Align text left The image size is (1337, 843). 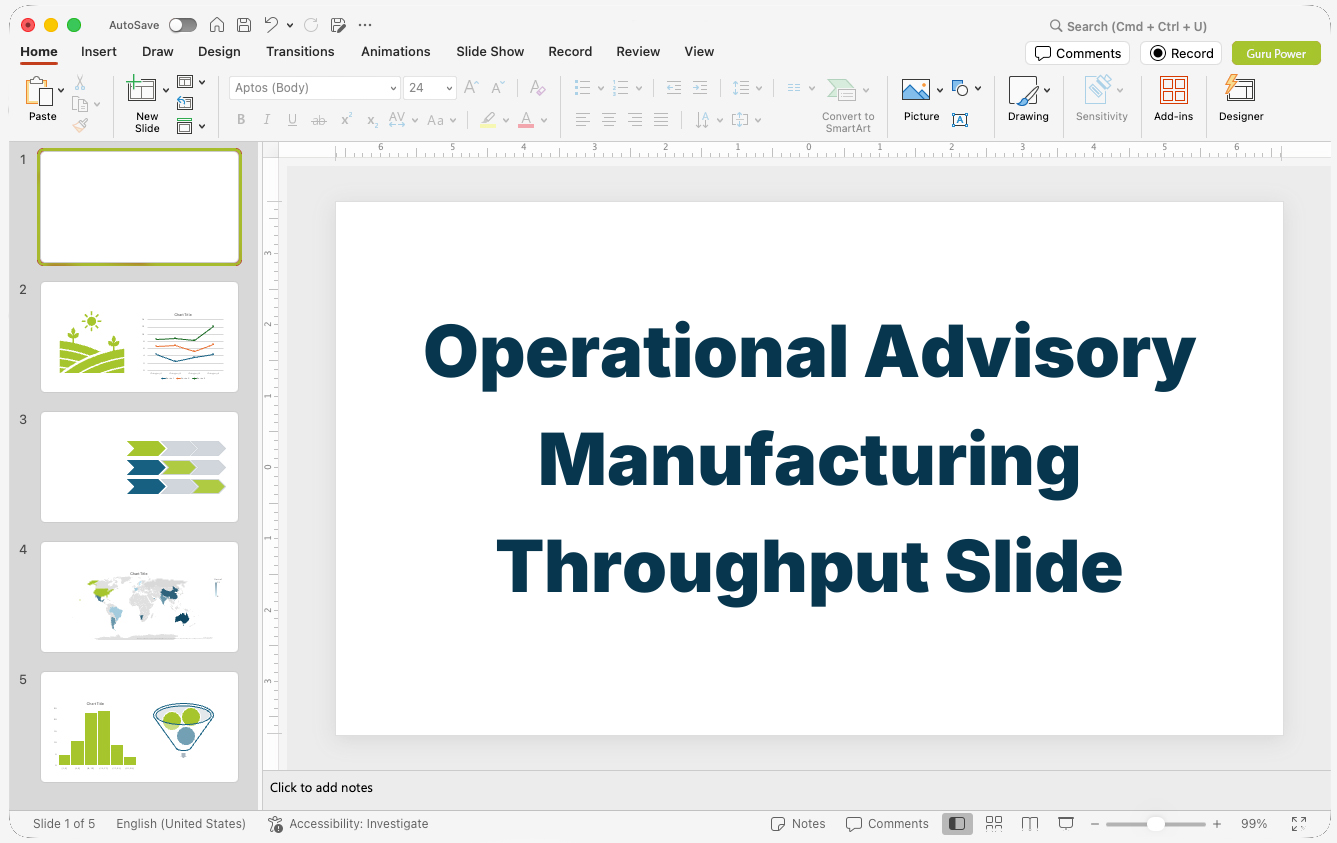click(x=583, y=120)
